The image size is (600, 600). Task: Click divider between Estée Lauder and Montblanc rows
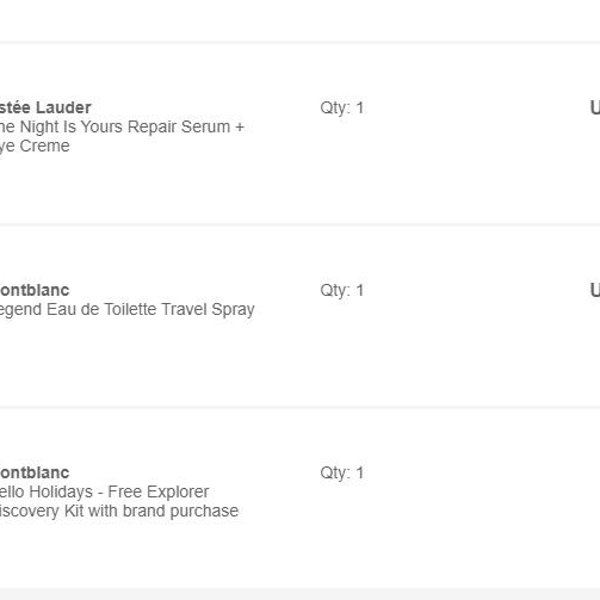[x=300, y=225]
